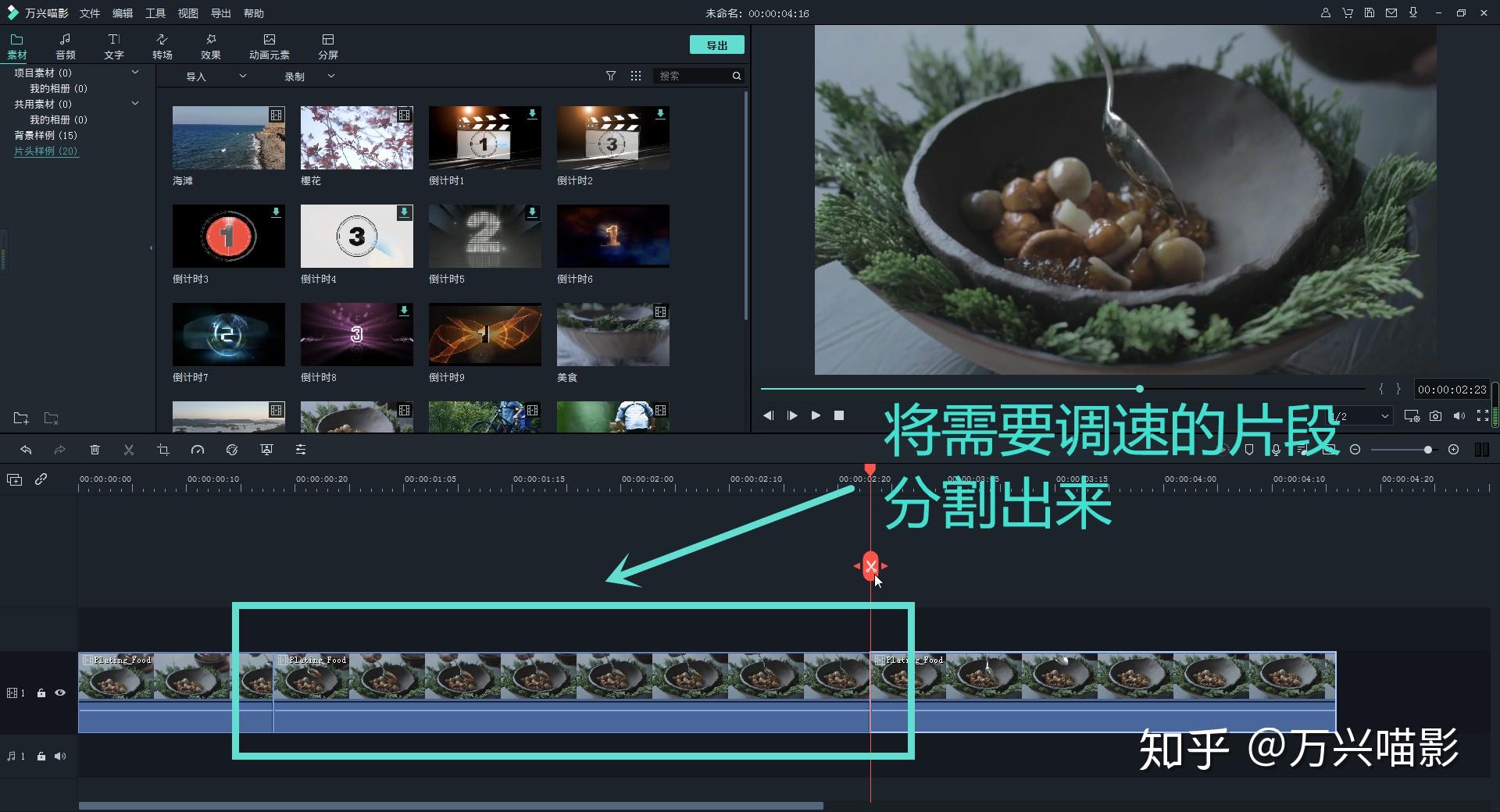
Task: Click the timeline zoom slider handle
Action: click(x=1428, y=450)
